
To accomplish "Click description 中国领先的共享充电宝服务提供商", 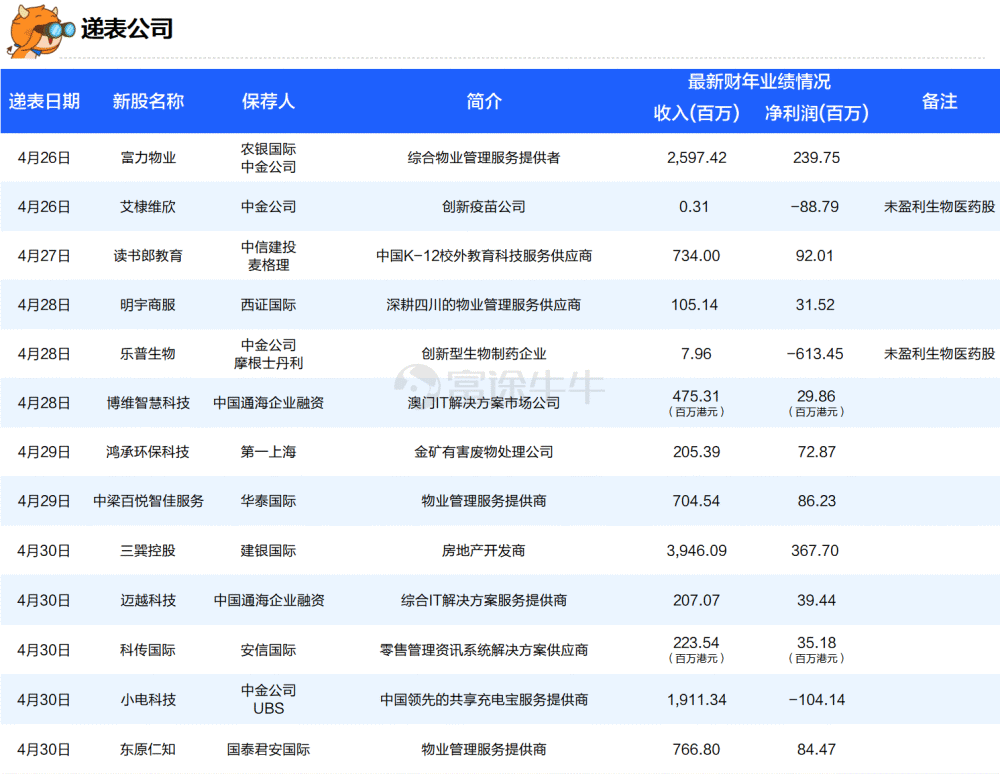I will pyautogui.click(x=484, y=700).
